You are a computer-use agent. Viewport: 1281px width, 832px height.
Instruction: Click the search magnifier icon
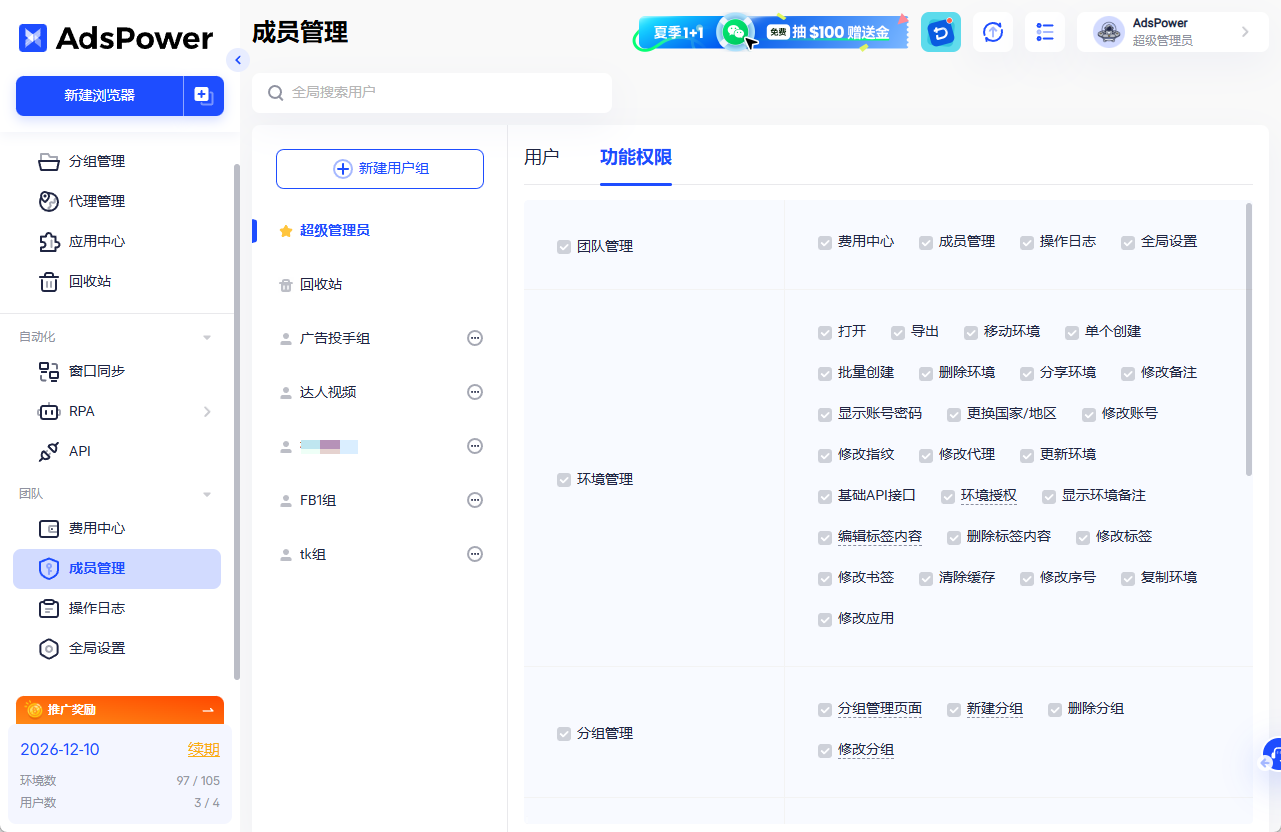pos(276,93)
